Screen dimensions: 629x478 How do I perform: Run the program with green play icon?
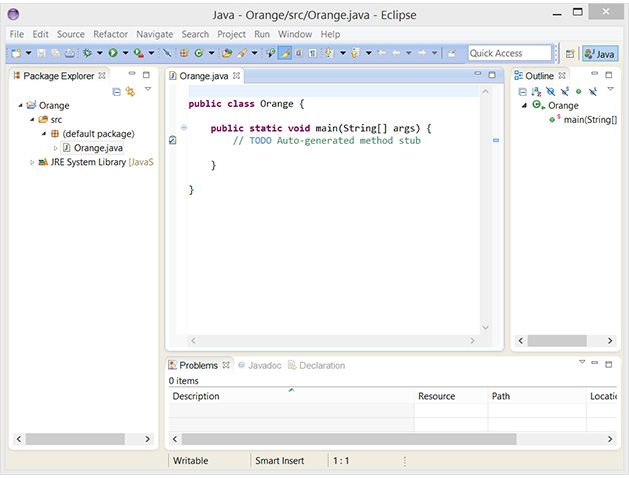(x=113, y=53)
